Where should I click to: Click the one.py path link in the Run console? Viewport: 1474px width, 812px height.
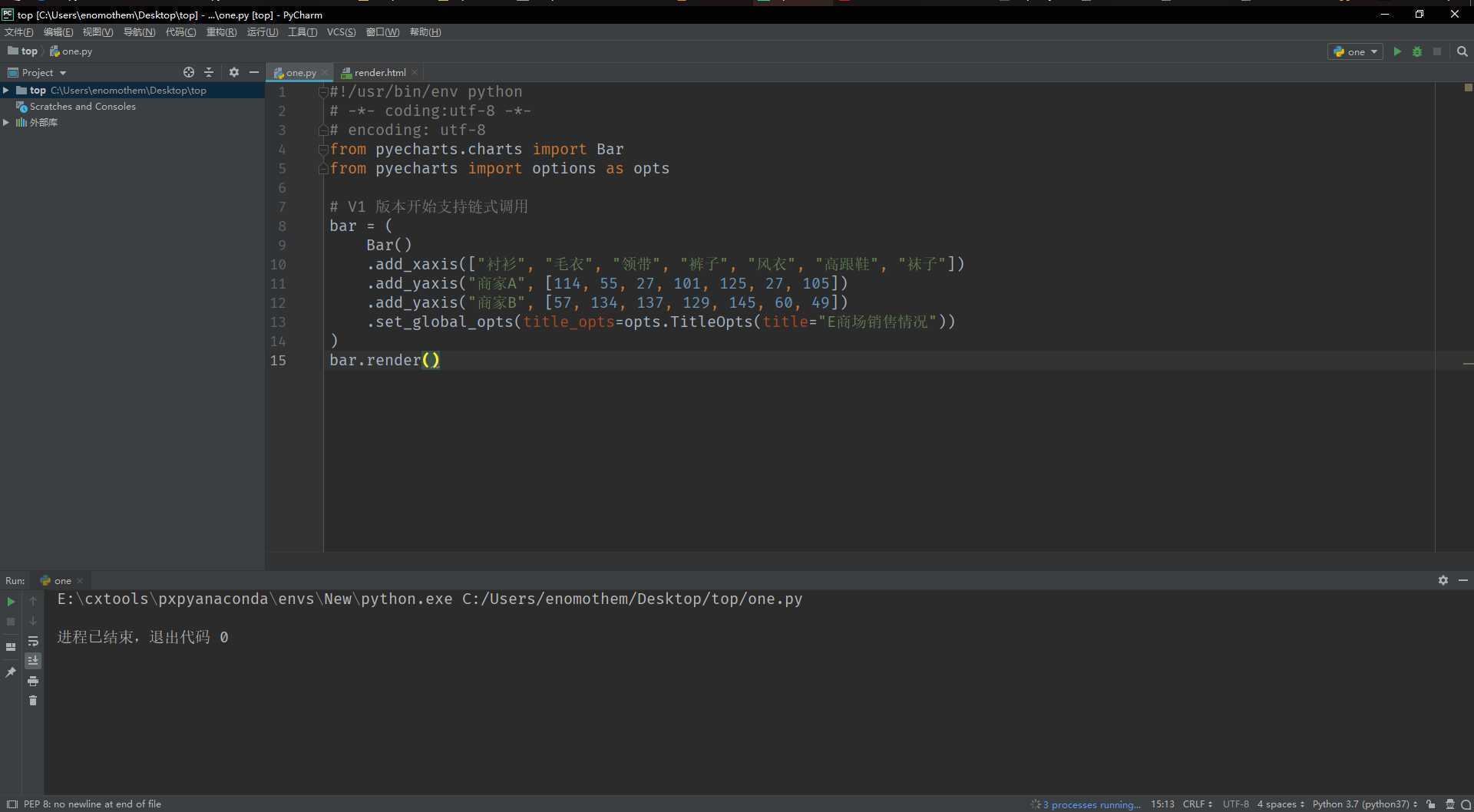pyautogui.click(x=632, y=599)
